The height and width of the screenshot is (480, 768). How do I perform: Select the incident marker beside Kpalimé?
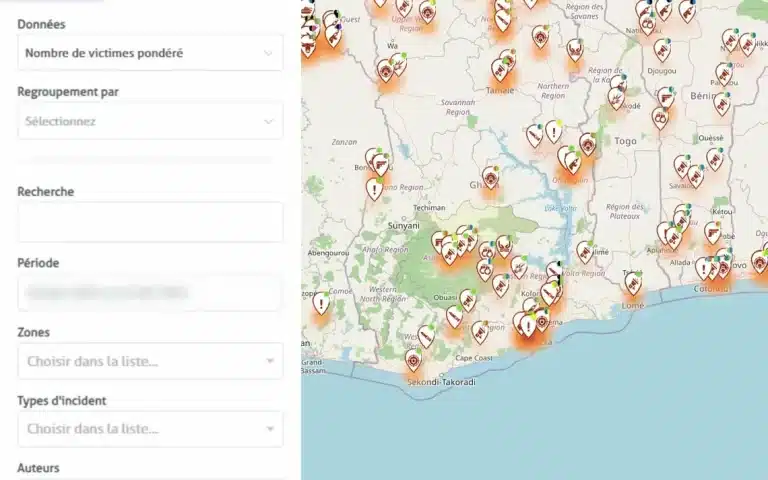[585, 252]
